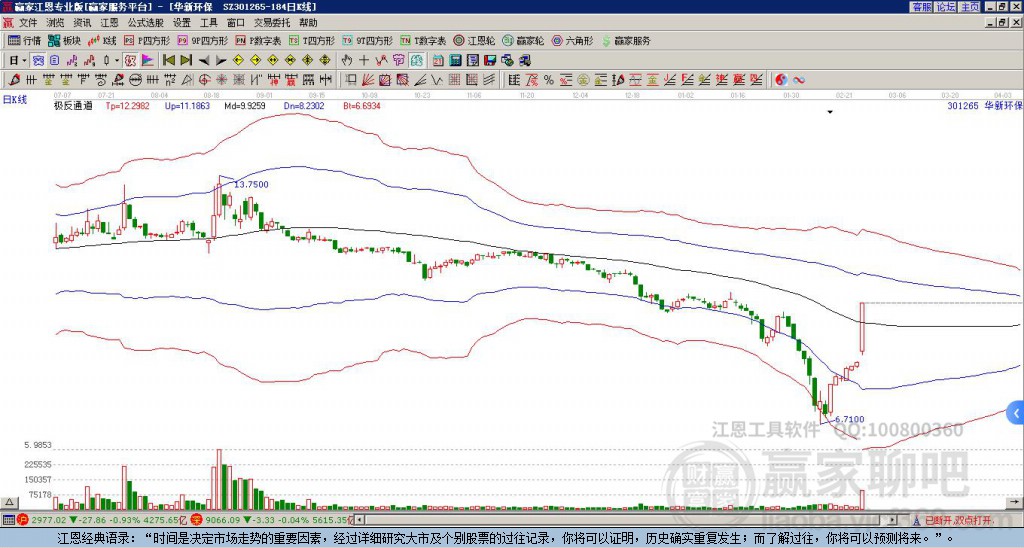Click the black left arrow icon
1024x548 pixels.
204,60
